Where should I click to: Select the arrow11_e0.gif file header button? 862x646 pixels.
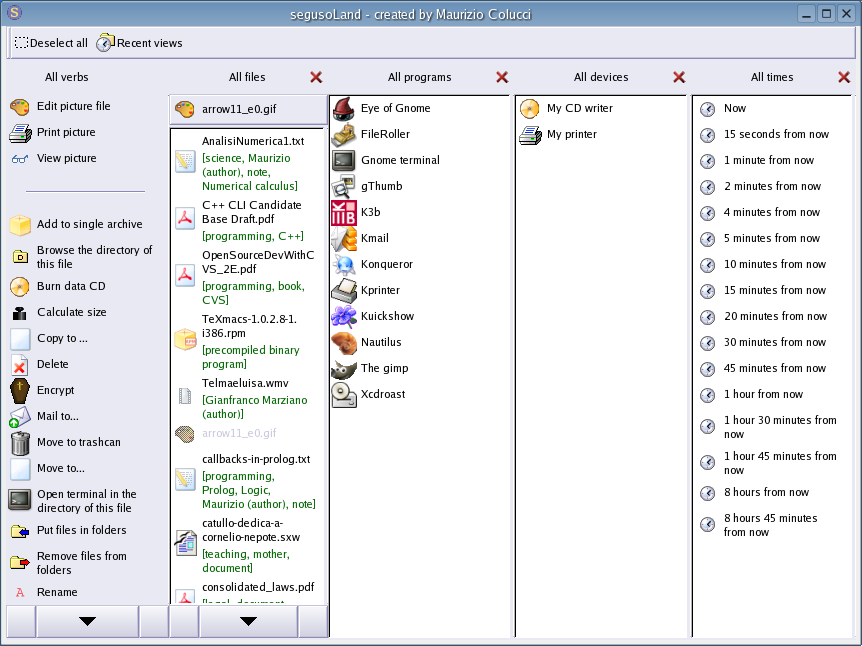coord(248,109)
